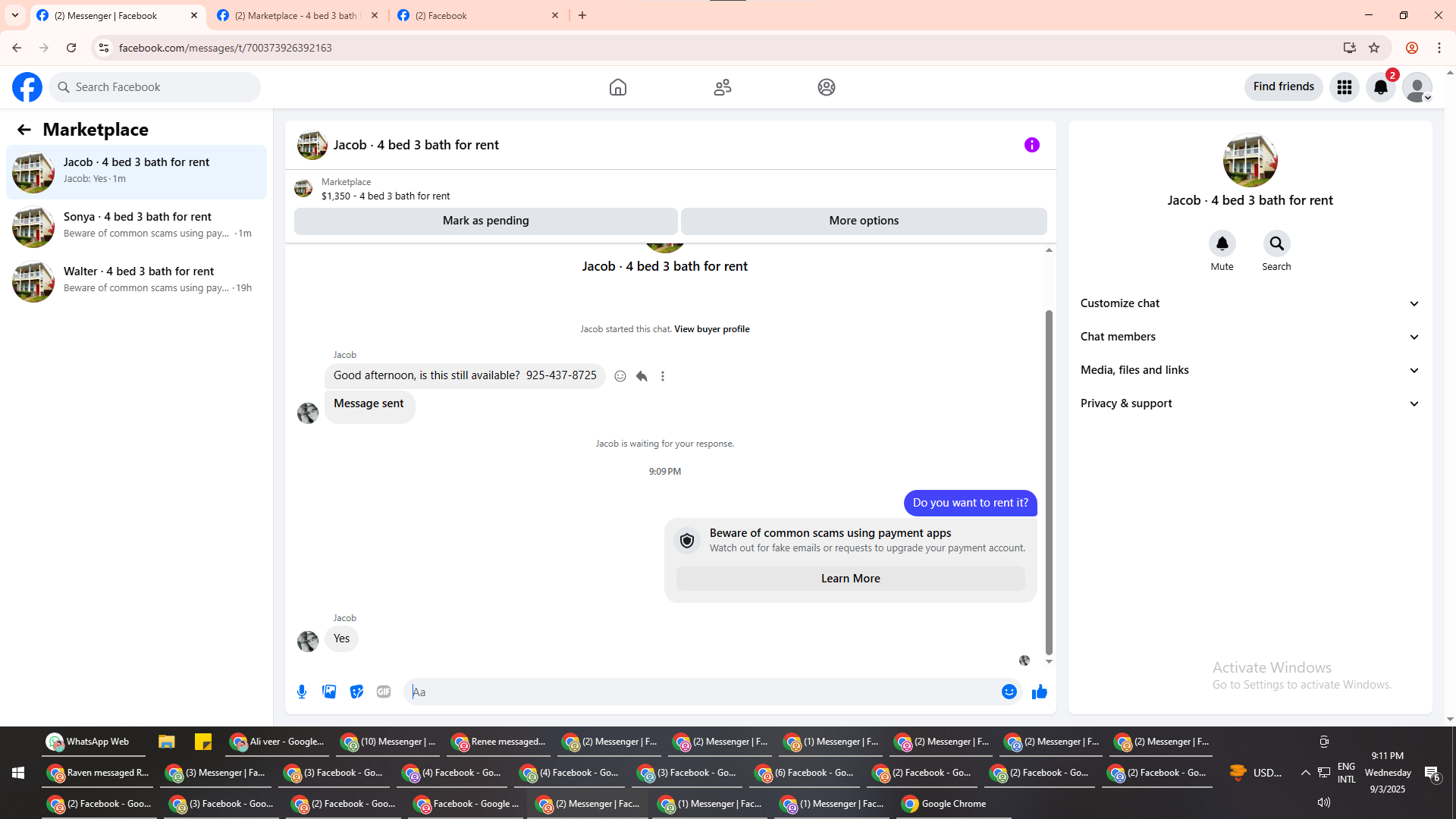The height and width of the screenshot is (819, 1456).
Task: Attach a photo or file
Action: (329, 692)
